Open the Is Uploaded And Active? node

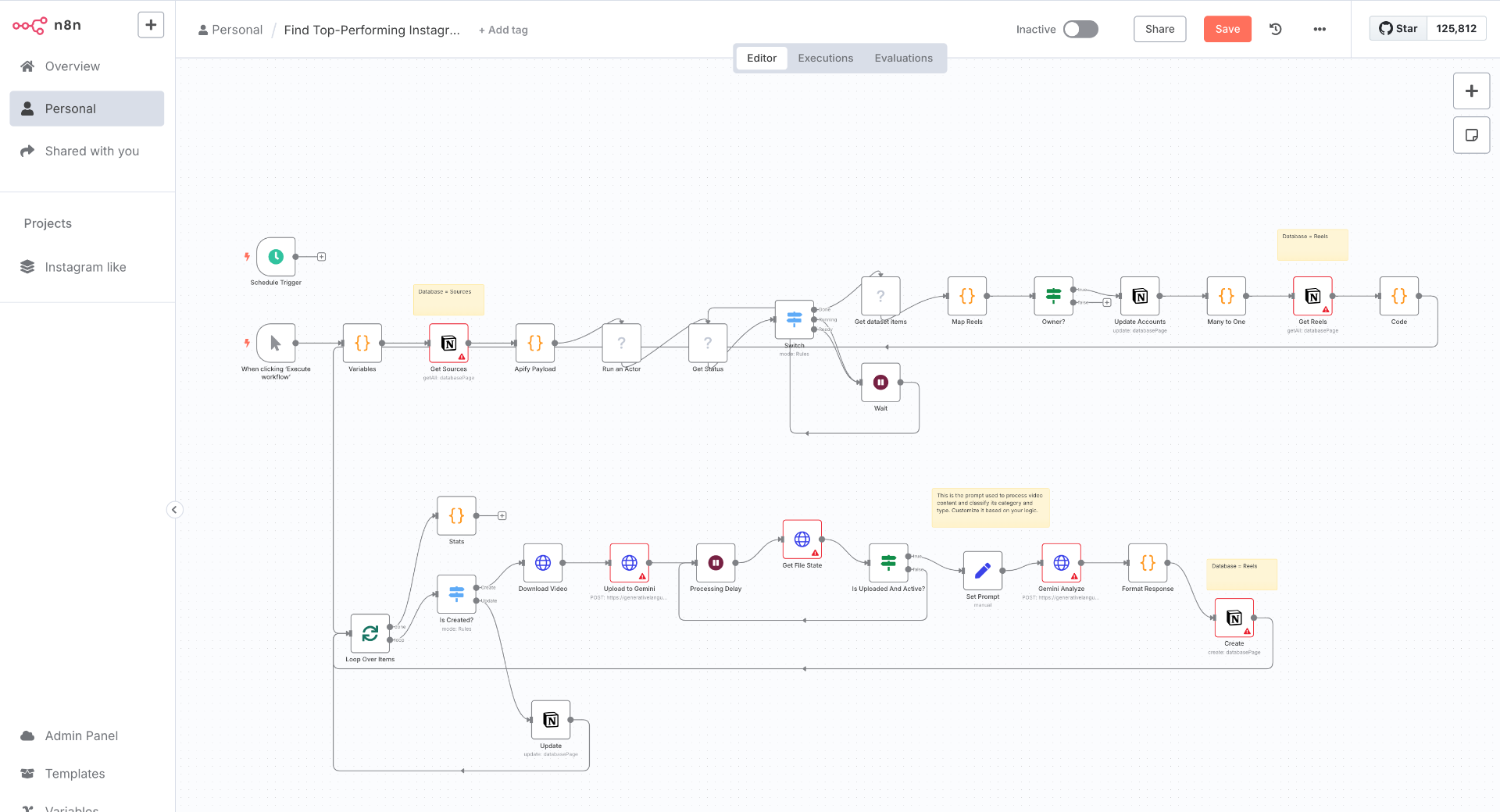tap(888, 563)
